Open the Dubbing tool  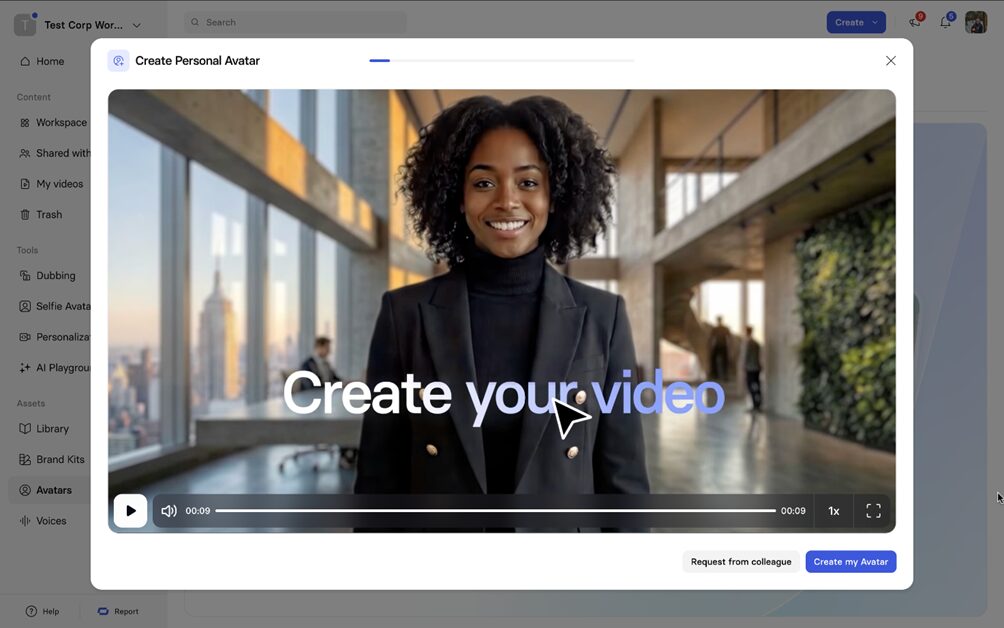click(x=55, y=276)
